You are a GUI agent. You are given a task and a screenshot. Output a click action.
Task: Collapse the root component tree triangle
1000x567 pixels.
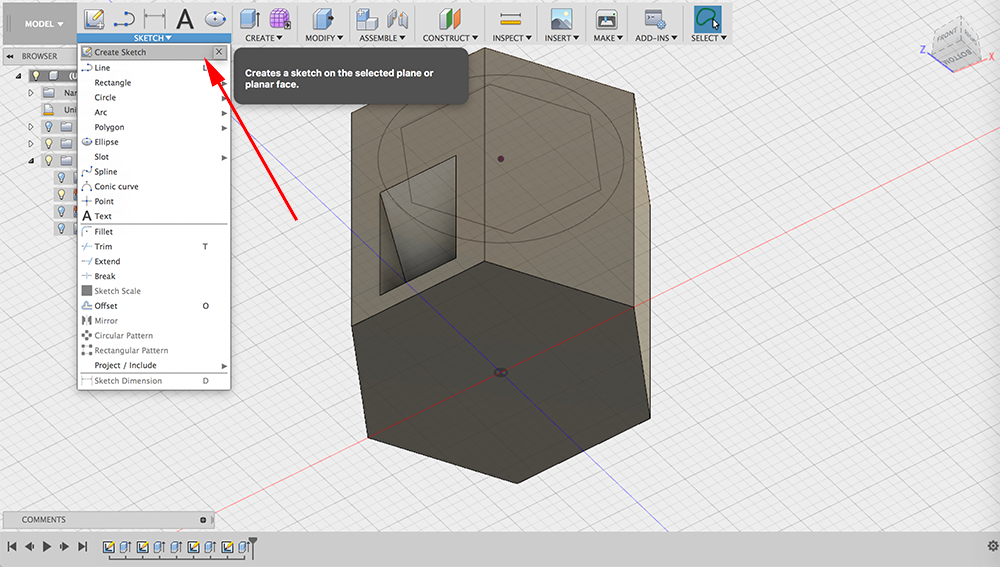click(18, 76)
